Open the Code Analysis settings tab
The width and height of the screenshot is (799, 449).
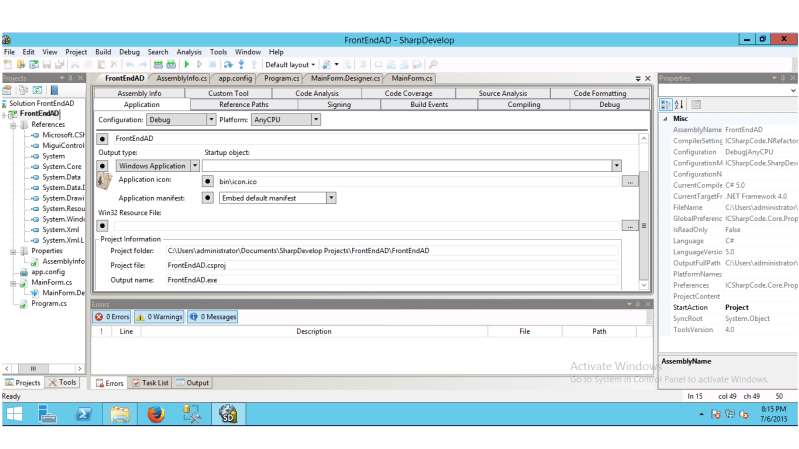tap(316, 93)
